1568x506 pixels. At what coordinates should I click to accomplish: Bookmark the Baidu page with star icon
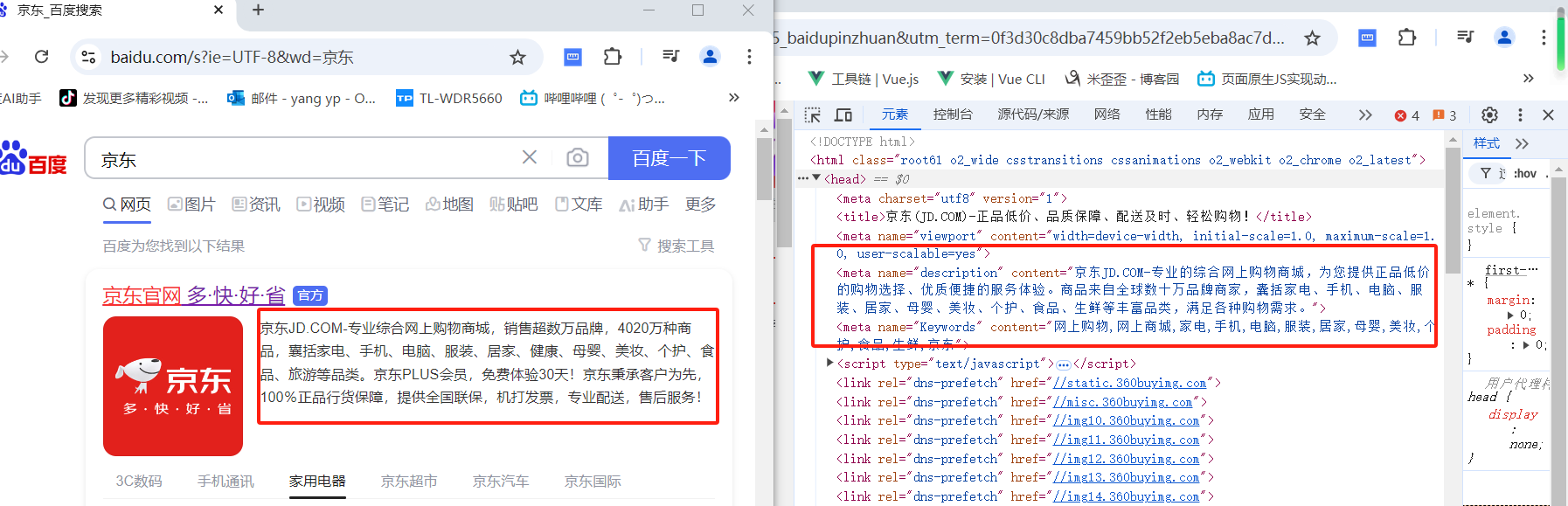518,57
